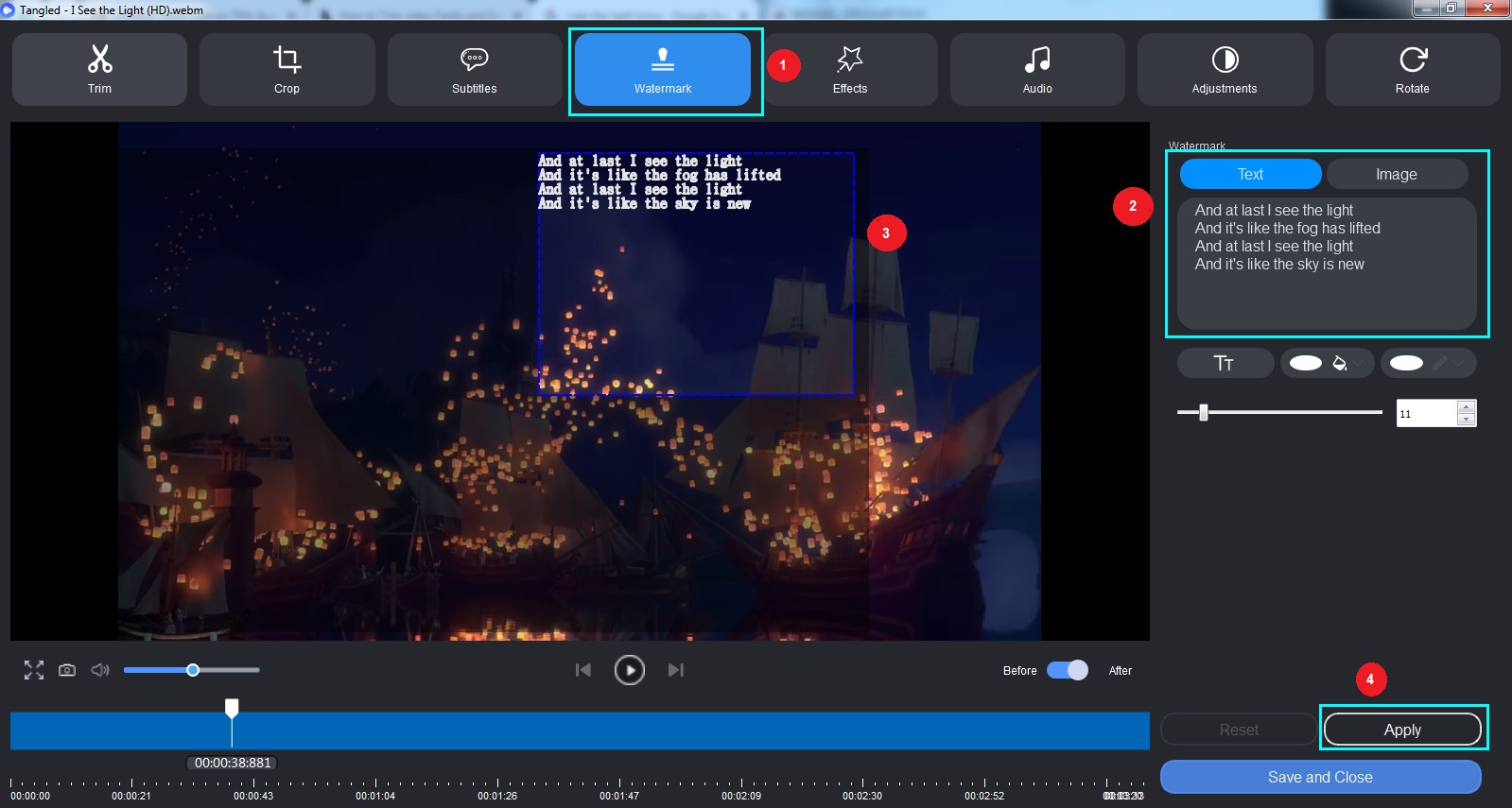The image size is (1512, 808).
Task: Open the Adjustments tool
Action: [1225, 69]
